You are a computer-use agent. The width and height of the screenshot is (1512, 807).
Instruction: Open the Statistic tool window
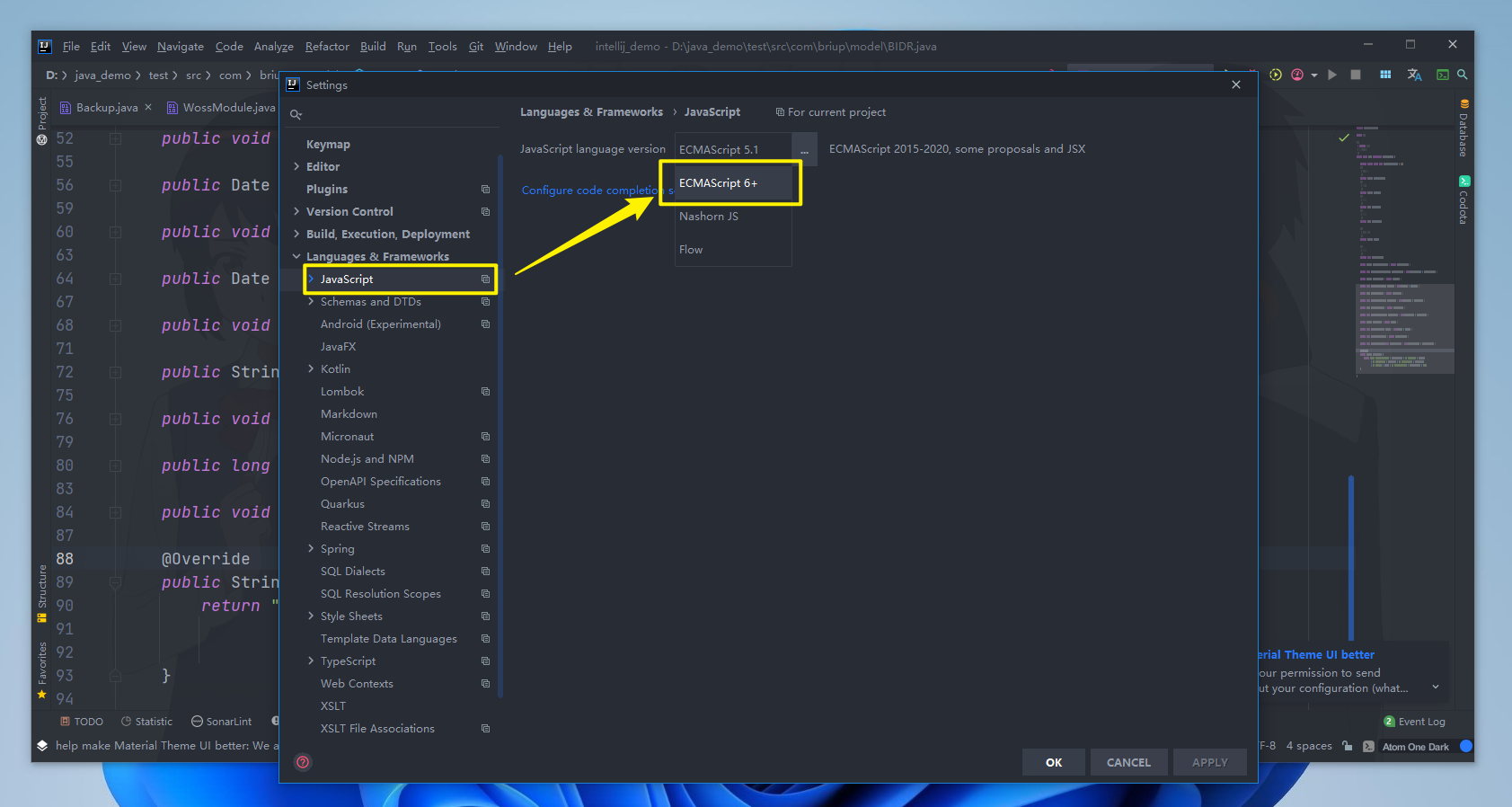point(146,722)
